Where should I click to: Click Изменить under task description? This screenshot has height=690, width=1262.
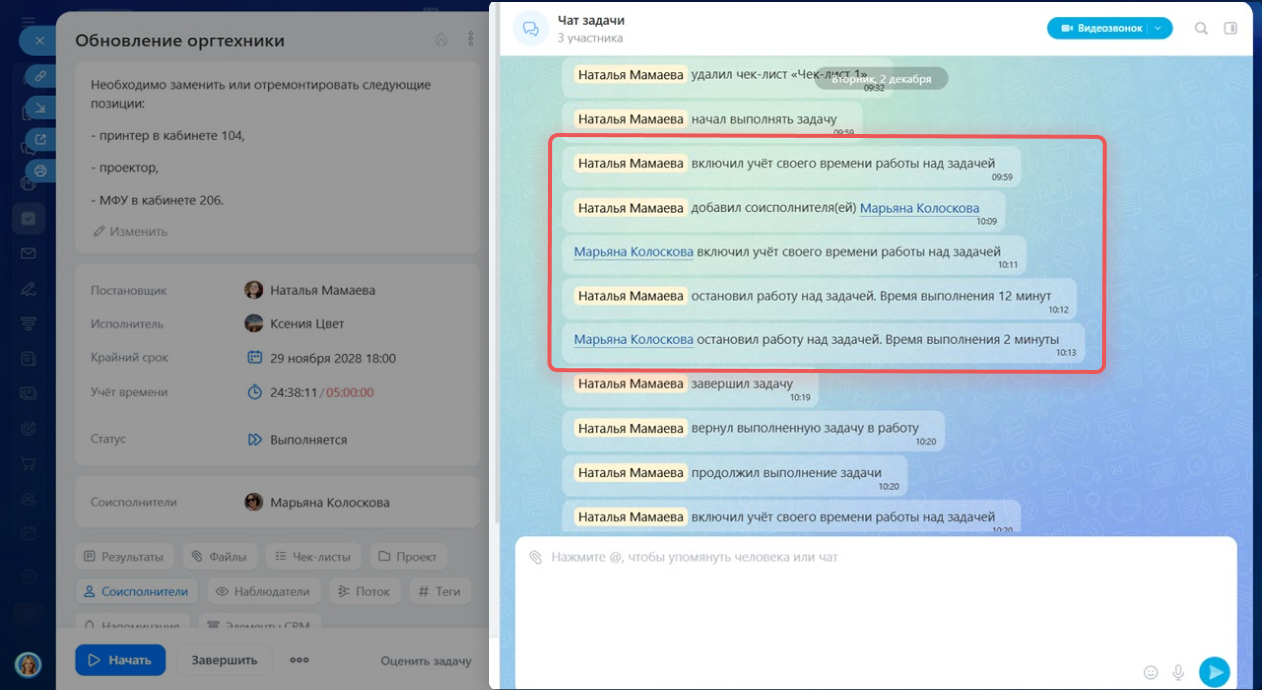coord(130,231)
